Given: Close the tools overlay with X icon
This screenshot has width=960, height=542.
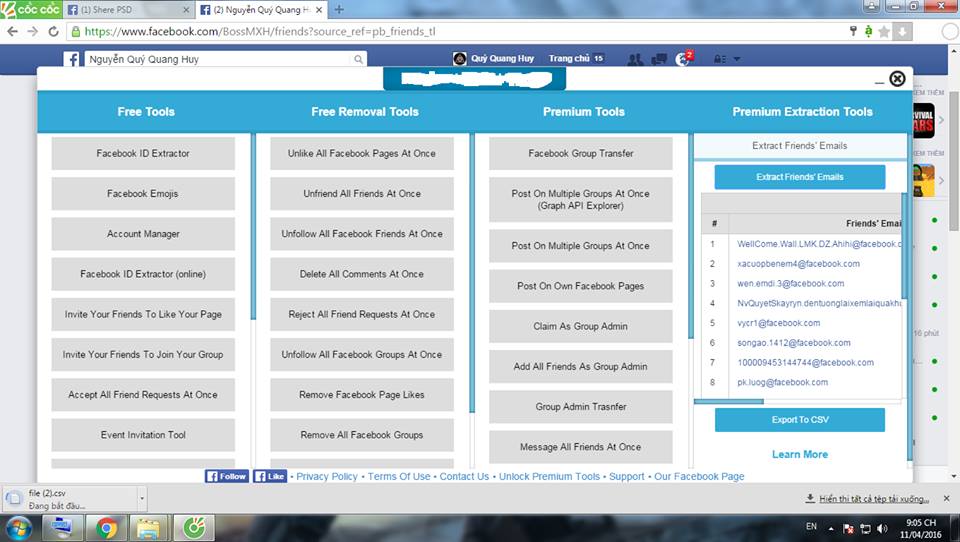Looking at the screenshot, I should click(897, 78).
